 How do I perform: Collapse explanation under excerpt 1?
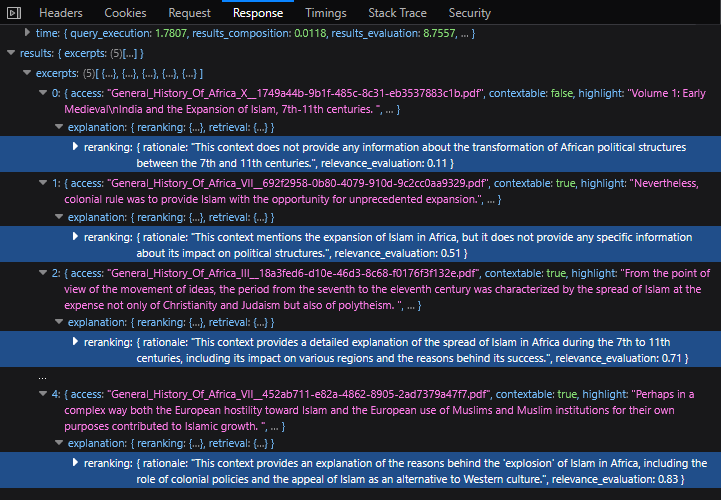point(59,217)
